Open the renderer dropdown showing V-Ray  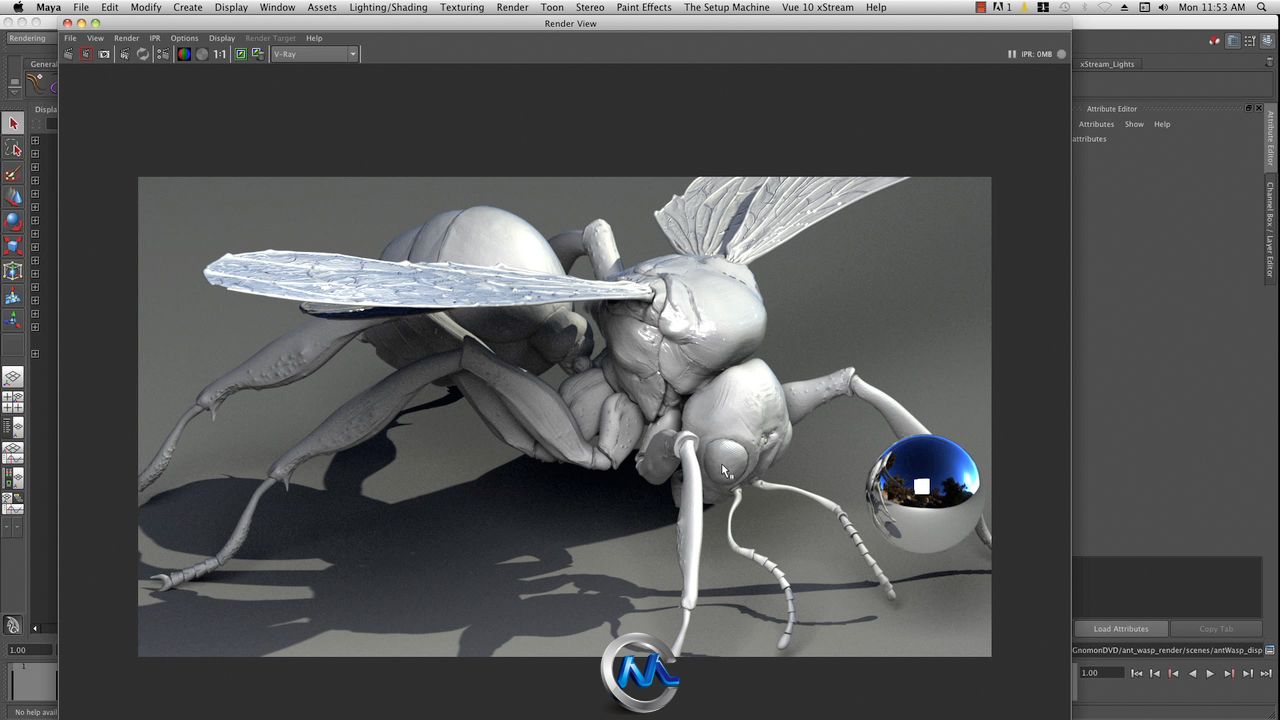point(314,54)
